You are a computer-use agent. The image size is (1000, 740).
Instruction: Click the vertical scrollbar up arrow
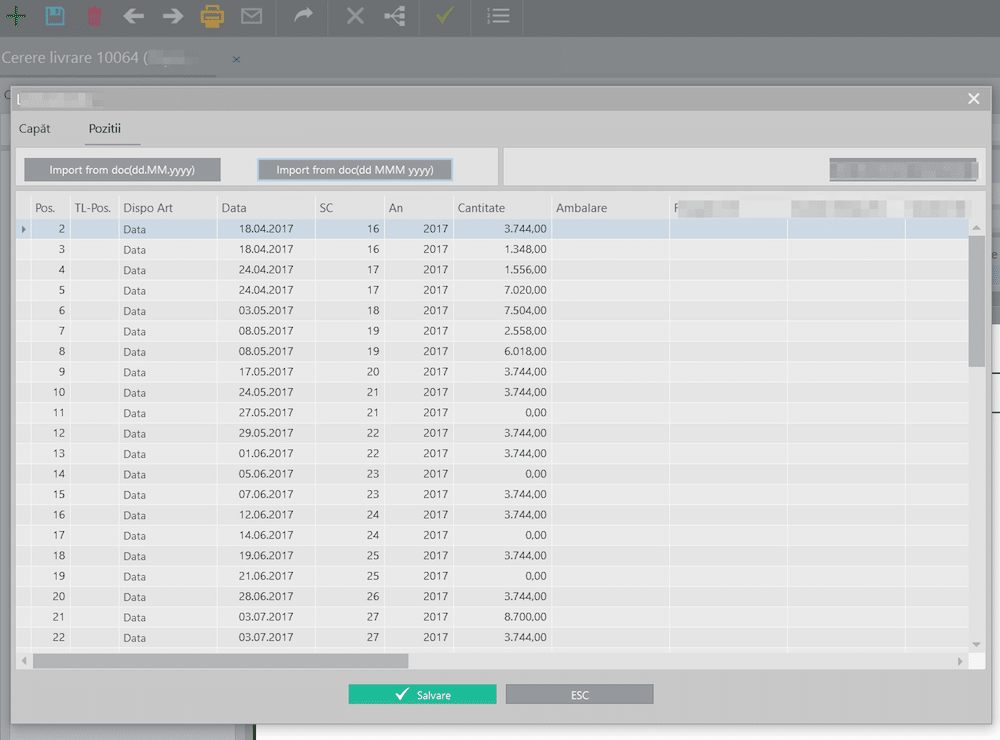pos(976,228)
